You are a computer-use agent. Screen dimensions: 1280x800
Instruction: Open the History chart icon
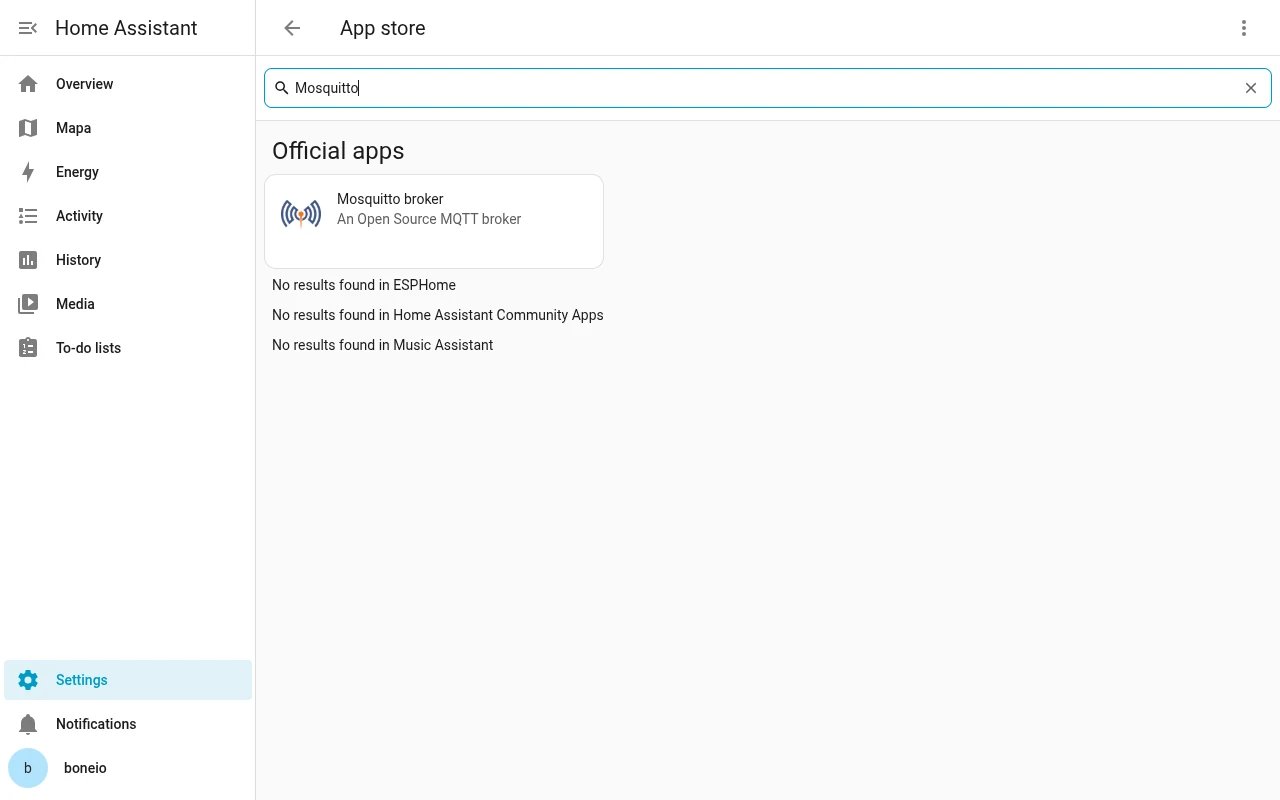[x=28, y=260]
